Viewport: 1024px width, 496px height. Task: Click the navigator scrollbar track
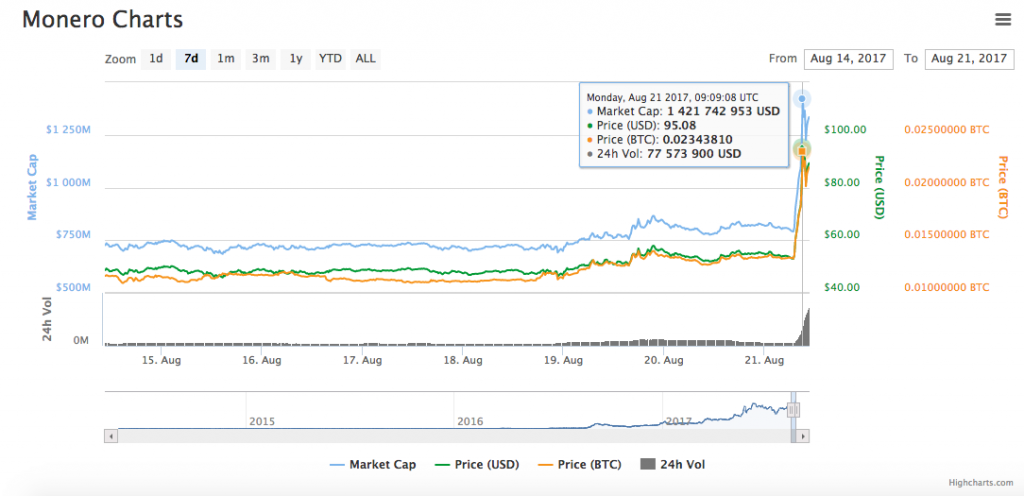[x=450, y=436]
